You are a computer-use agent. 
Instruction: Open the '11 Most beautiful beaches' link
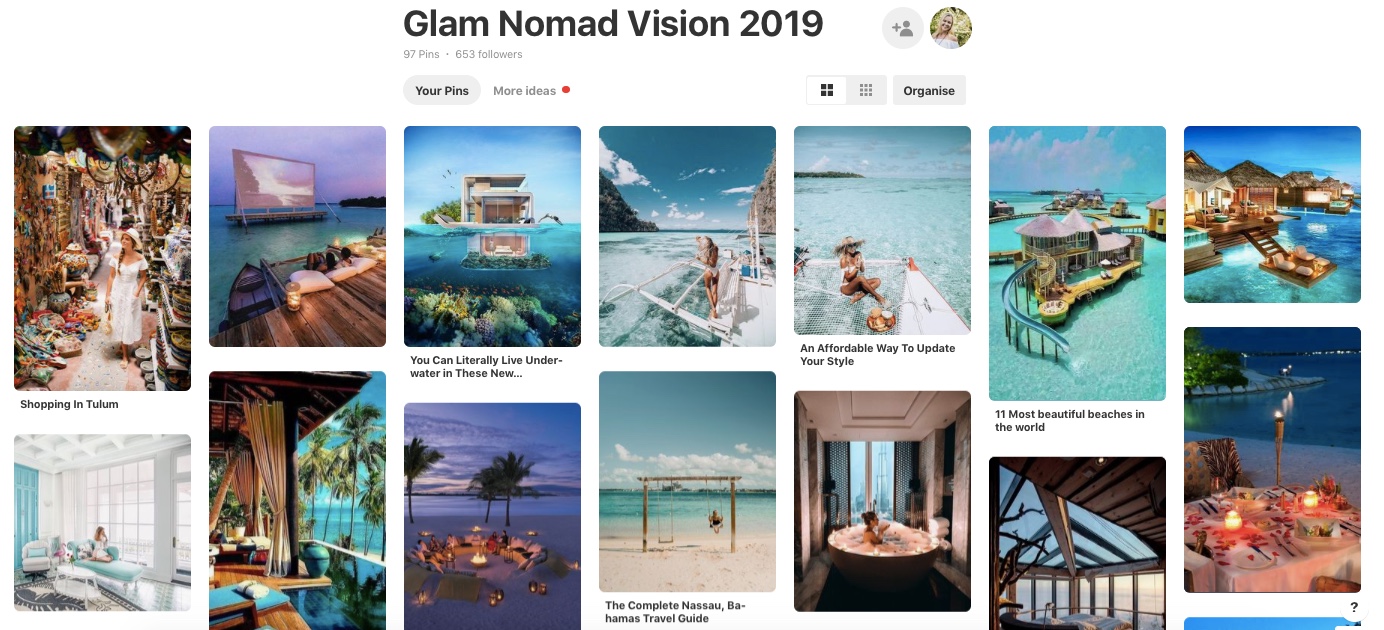(x=1070, y=421)
